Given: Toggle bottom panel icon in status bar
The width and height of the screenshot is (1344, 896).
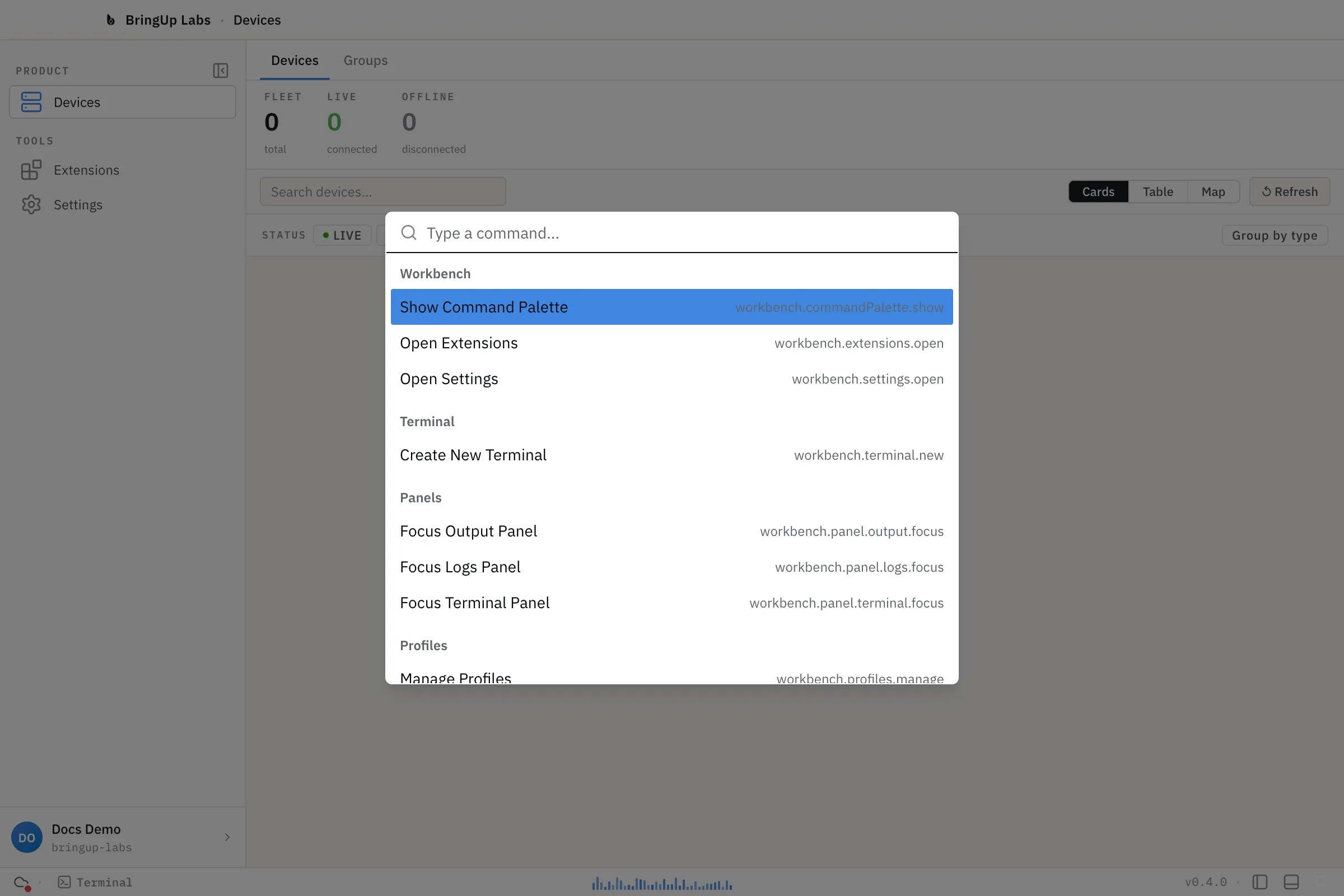Looking at the screenshot, I should click(x=1291, y=883).
